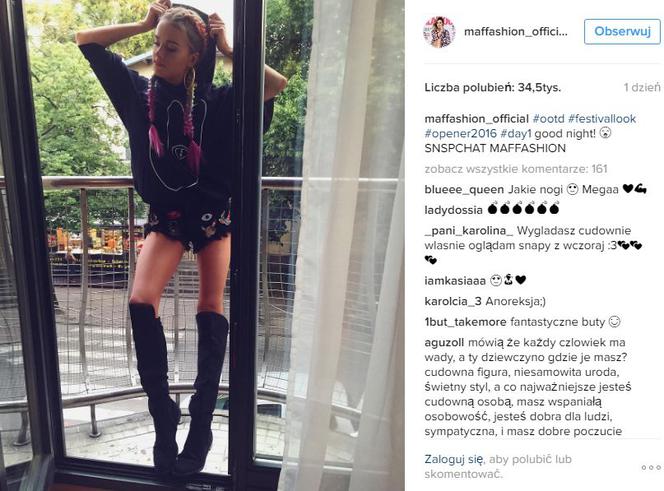Click the main post photo
The image size is (664, 491).
[202, 245]
